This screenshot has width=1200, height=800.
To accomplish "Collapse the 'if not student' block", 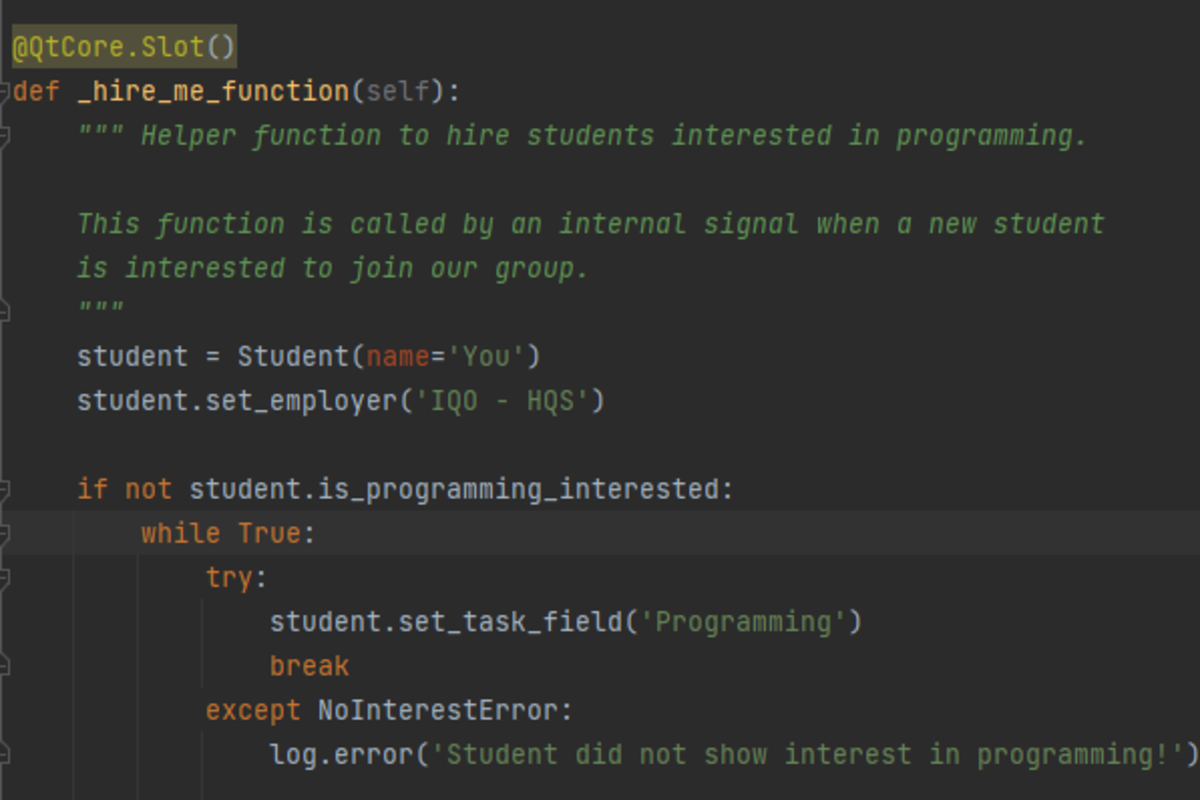I will coord(5,490).
